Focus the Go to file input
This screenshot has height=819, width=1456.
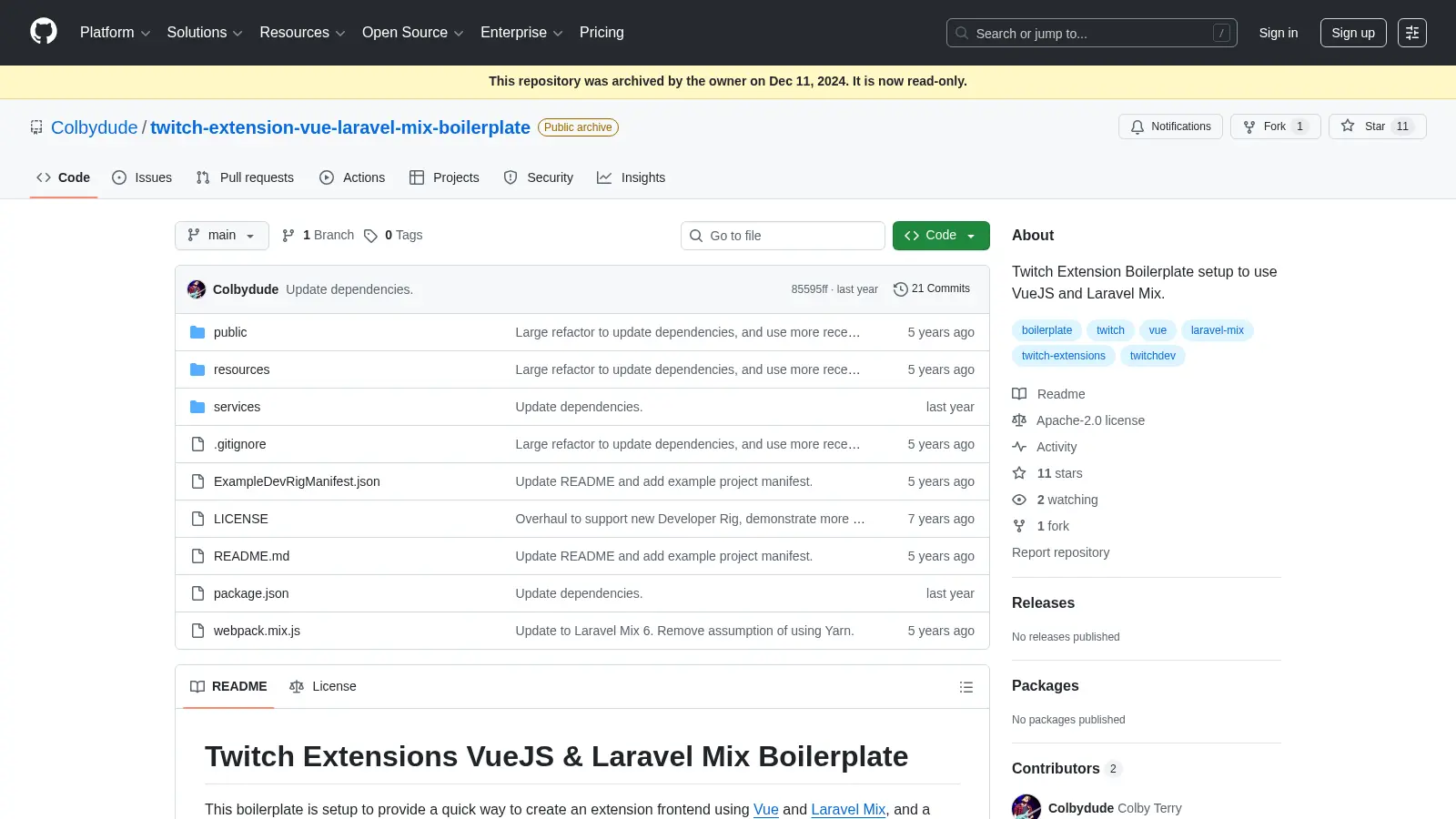click(783, 236)
